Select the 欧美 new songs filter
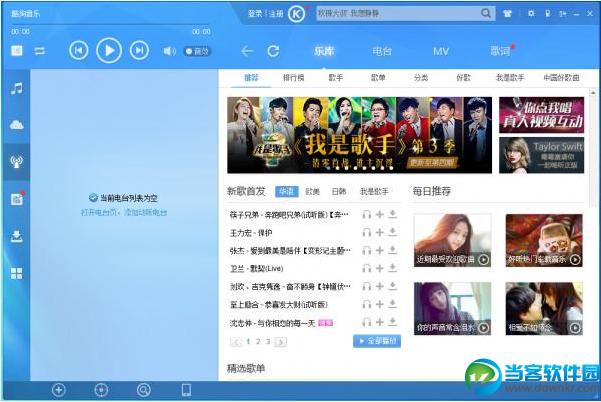This screenshot has width=601, height=402. (312, 191)
